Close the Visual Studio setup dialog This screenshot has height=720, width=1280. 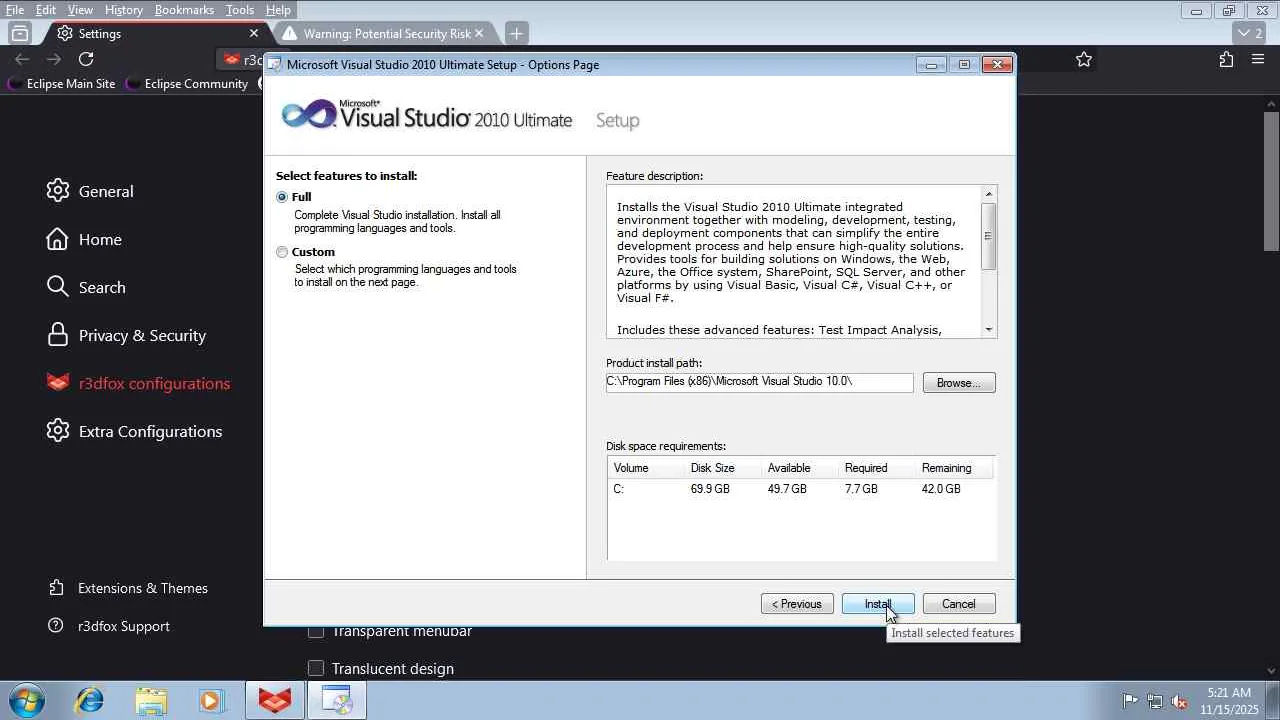pos(997,65)
